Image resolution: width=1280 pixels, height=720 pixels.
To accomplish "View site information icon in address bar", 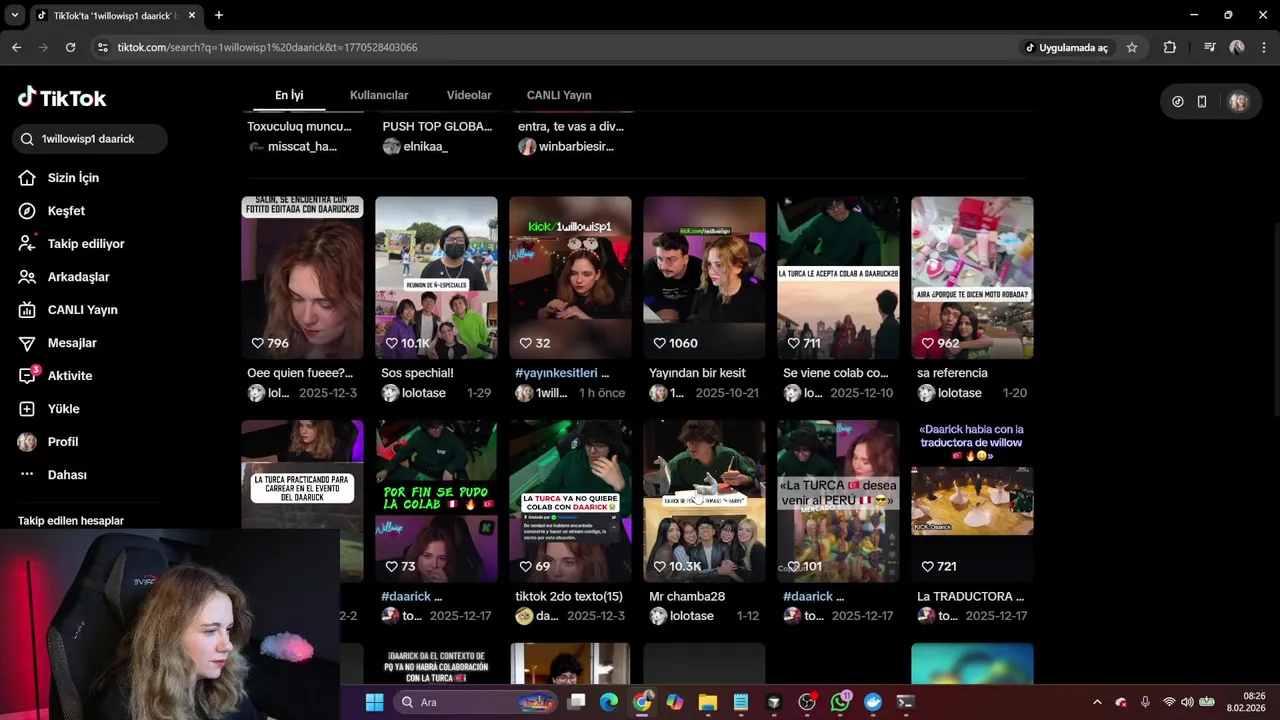I will [x=102, y=47].
